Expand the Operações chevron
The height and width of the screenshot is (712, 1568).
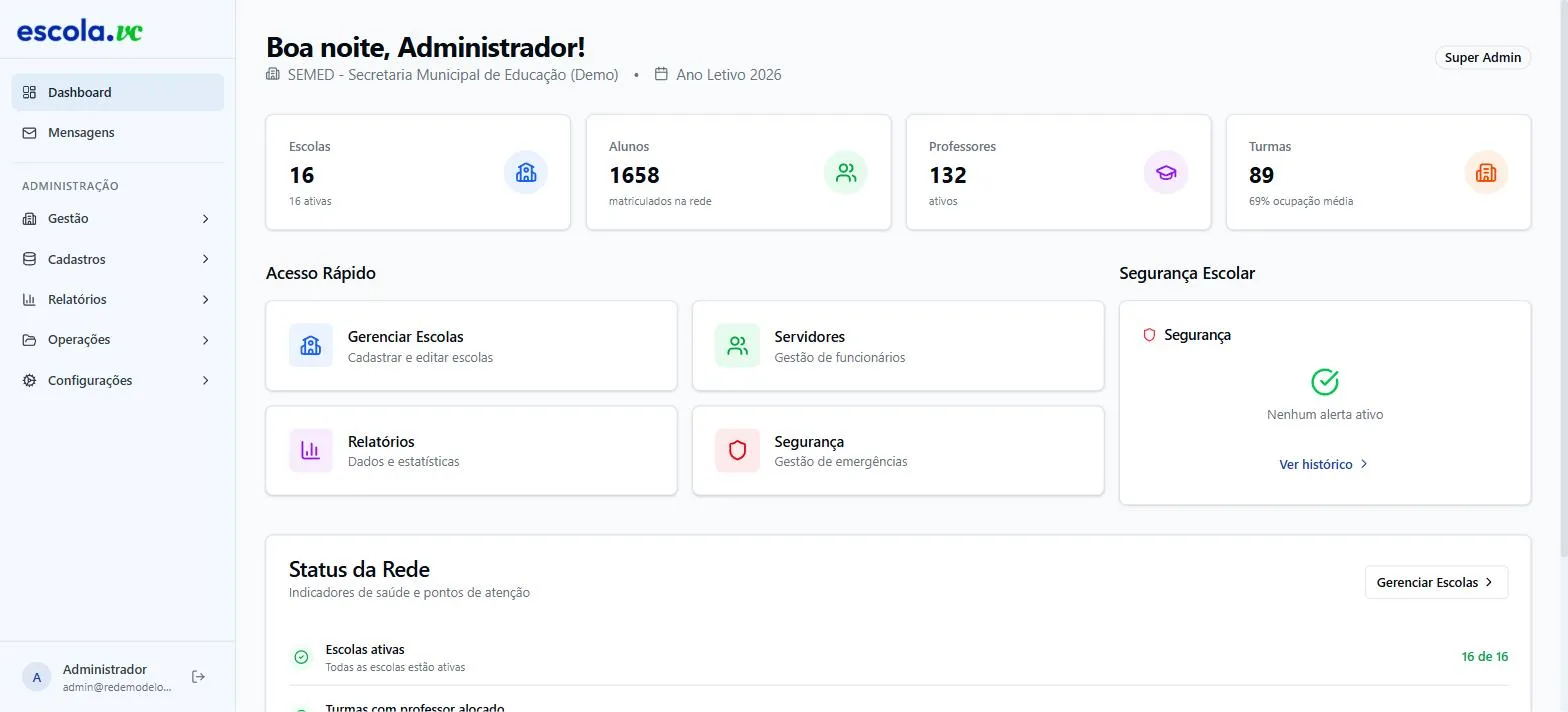point(206,340)
